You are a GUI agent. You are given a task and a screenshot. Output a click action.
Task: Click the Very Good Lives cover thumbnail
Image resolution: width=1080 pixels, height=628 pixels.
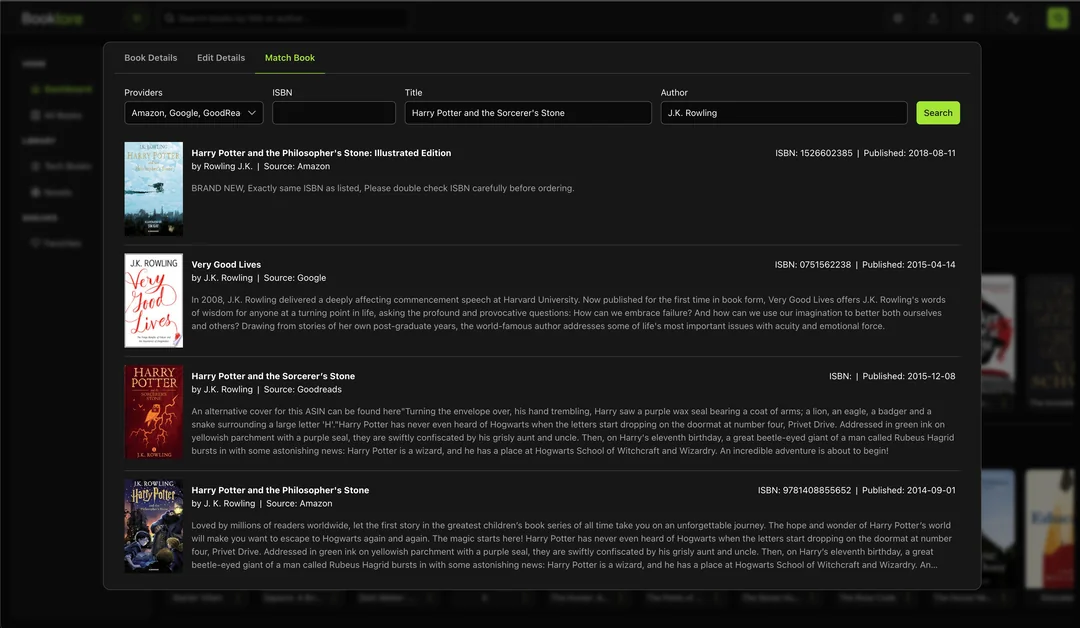coord(154,300)
